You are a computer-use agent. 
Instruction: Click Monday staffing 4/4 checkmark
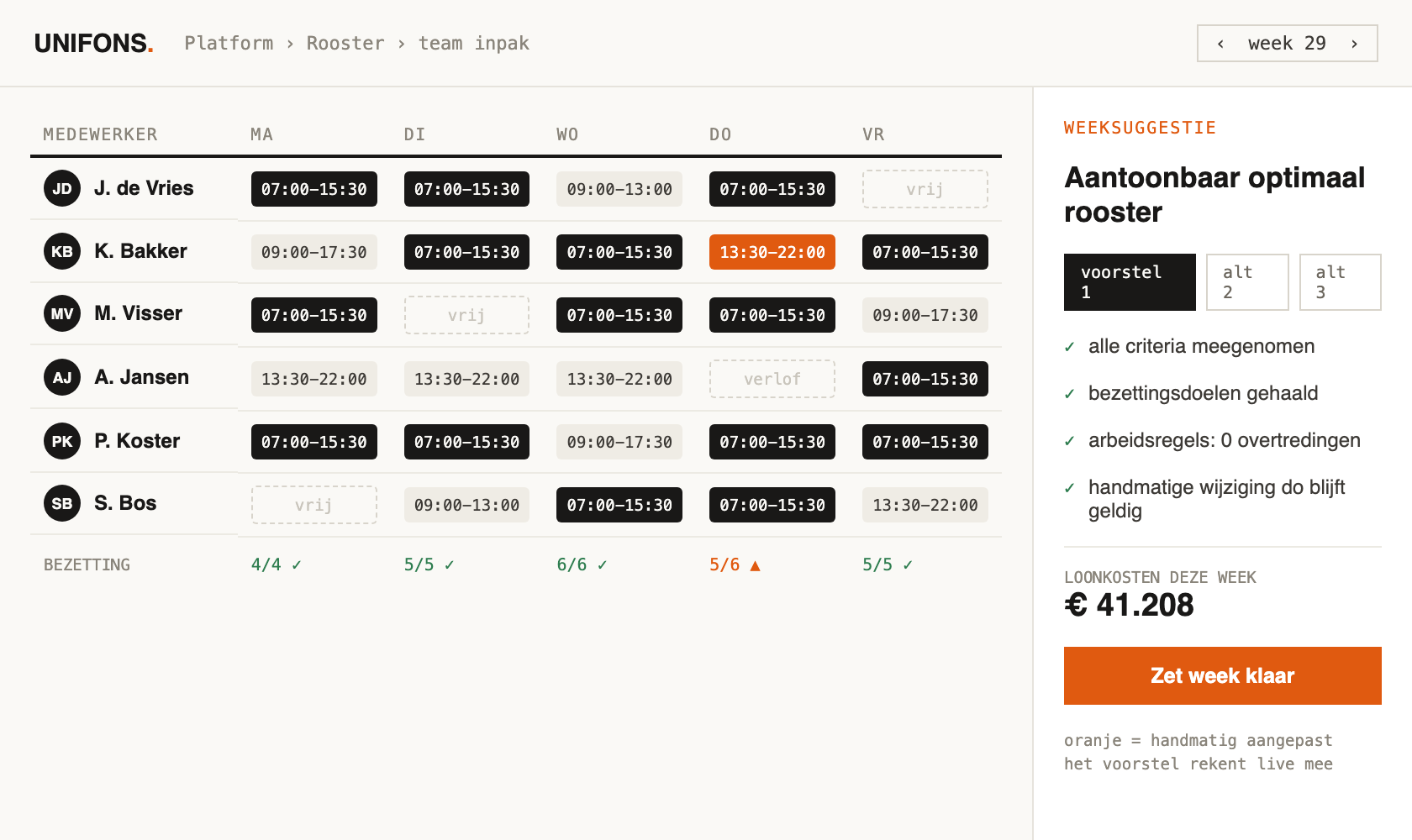tap(297, 565)
